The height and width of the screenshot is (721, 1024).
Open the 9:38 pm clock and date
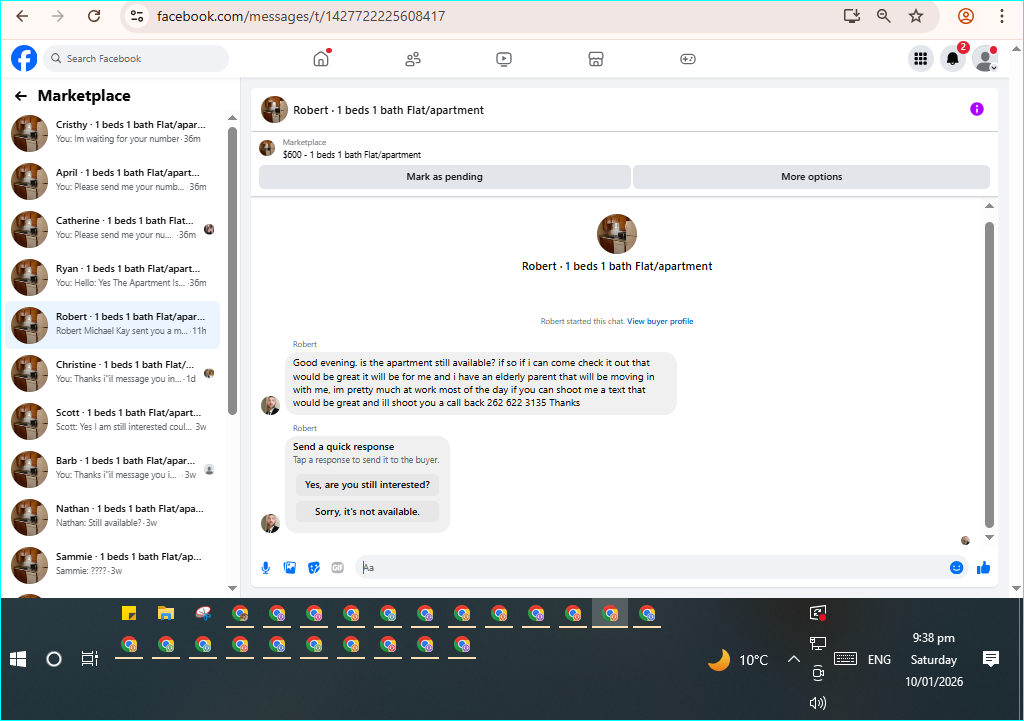pos(934,660)
